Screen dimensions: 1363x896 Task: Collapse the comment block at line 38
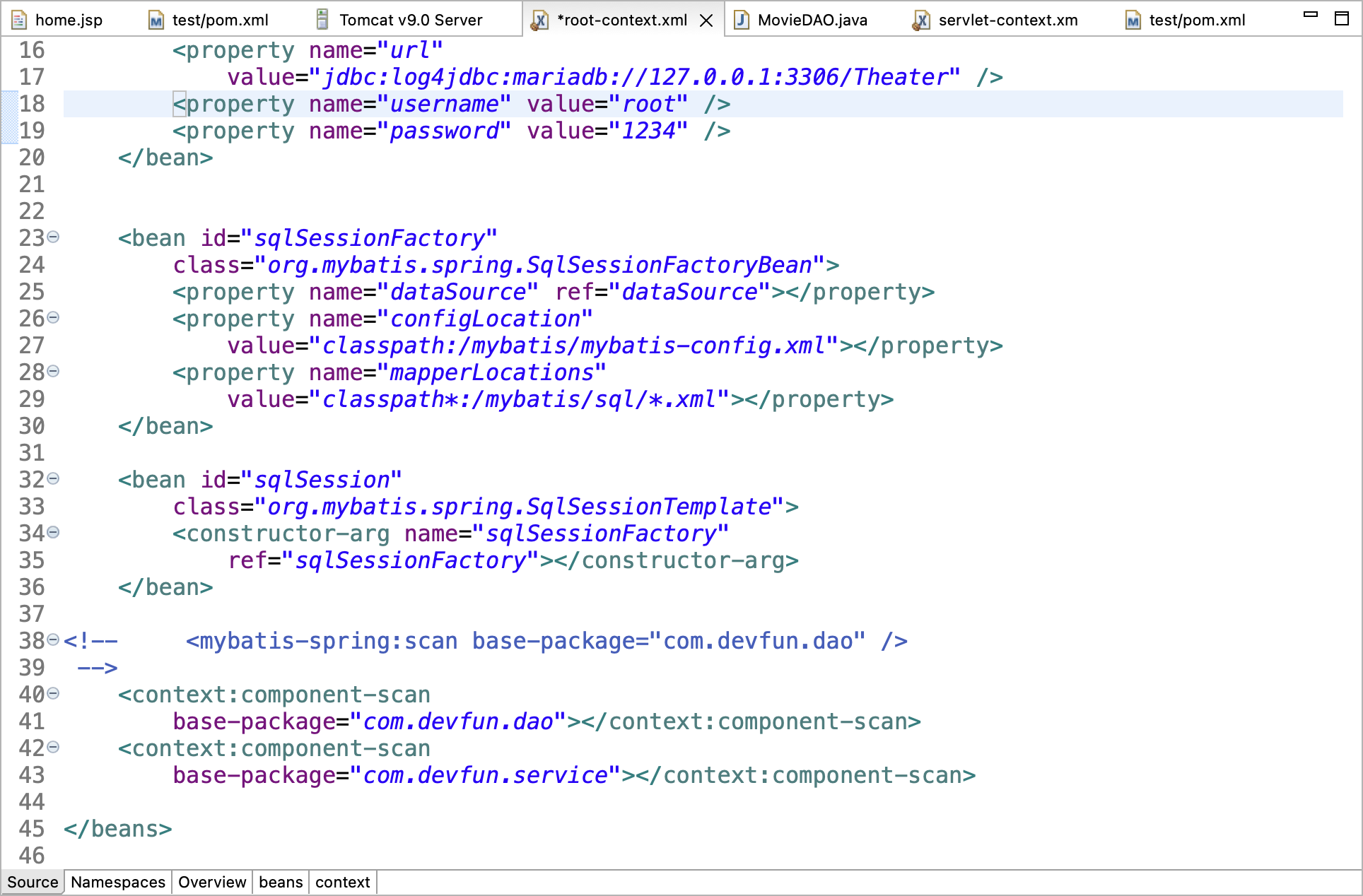click(53, 640)
